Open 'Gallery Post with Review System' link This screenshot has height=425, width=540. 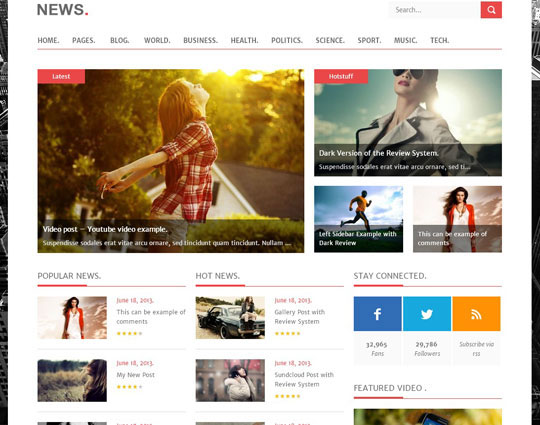tap(300, 317)
